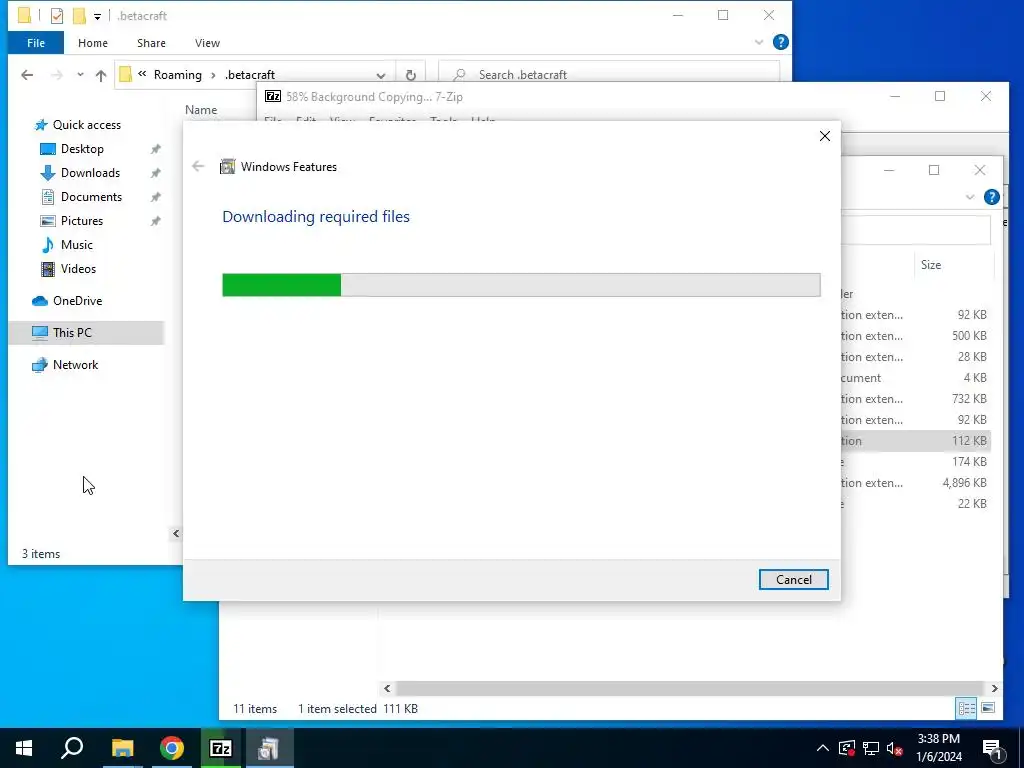Open the View ribbon tab

click(207, 43)
